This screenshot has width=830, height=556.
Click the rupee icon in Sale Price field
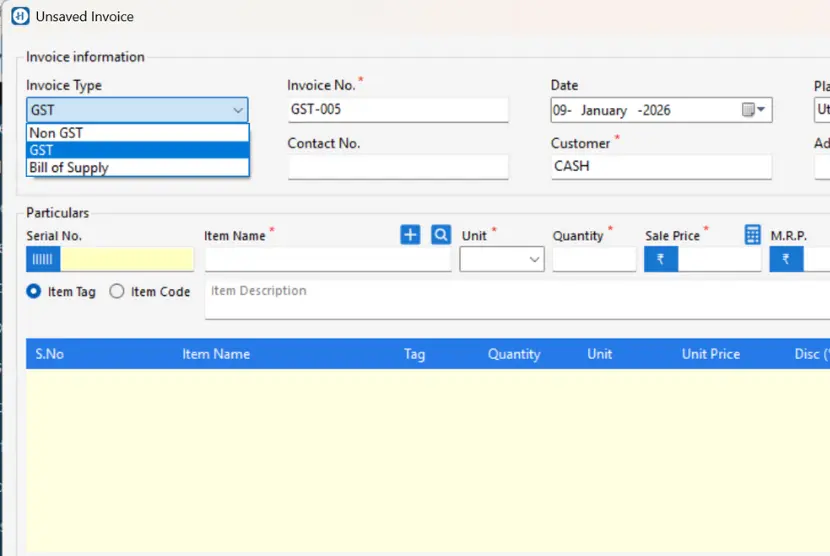point(660,260)
